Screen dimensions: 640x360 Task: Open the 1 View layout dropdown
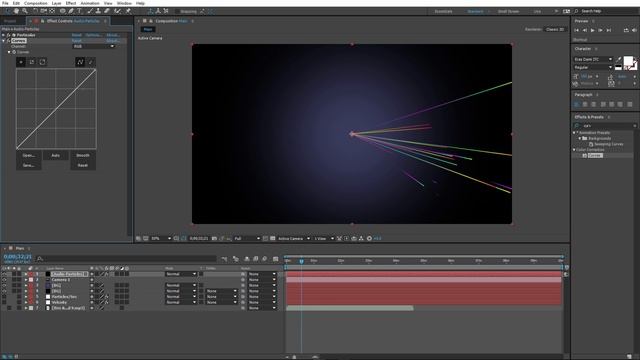(324, 238)
